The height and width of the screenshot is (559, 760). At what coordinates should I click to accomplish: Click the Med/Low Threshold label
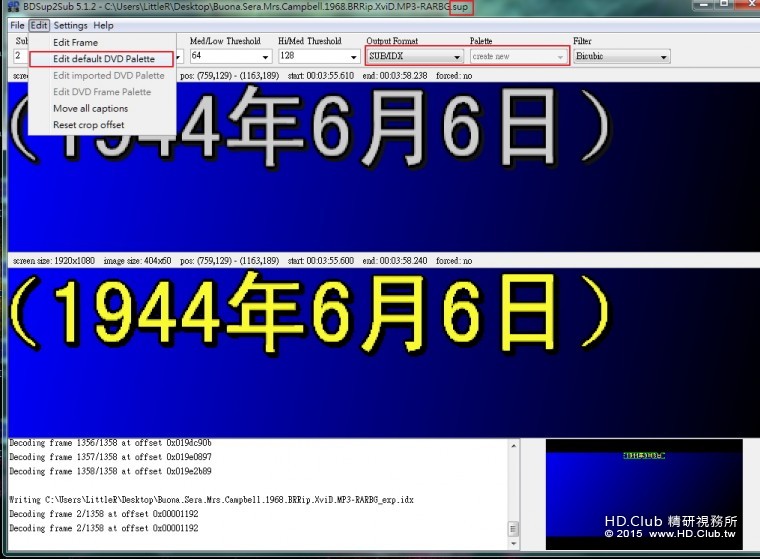225,41
